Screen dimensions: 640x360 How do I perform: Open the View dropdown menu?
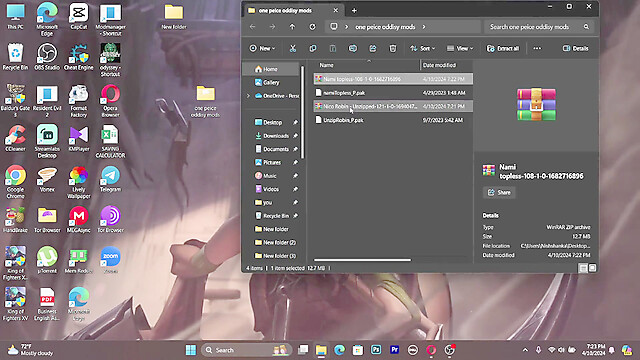point(460,49)
